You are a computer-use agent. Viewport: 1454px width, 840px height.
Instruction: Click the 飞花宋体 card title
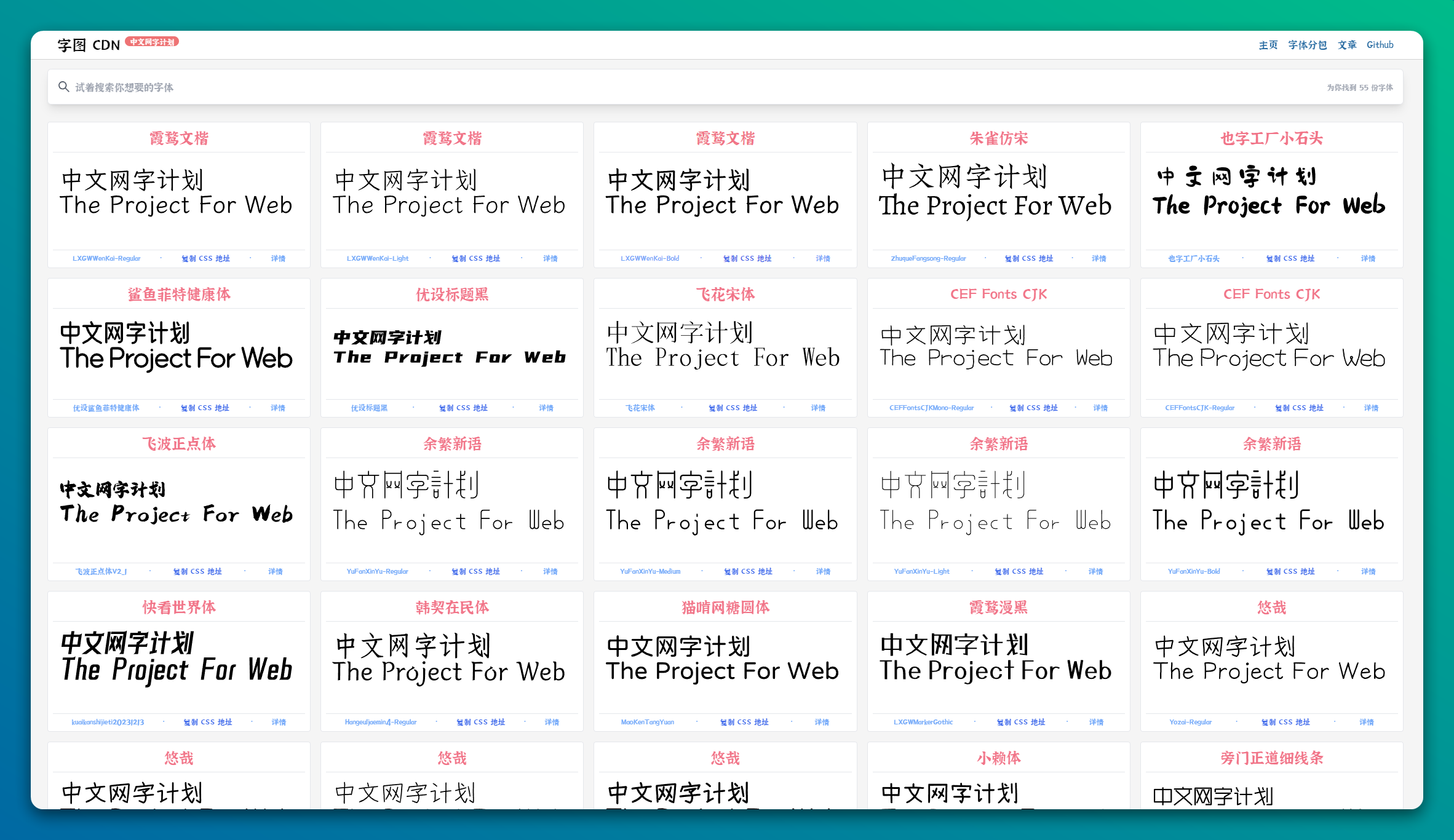click(x=725, y=294)
